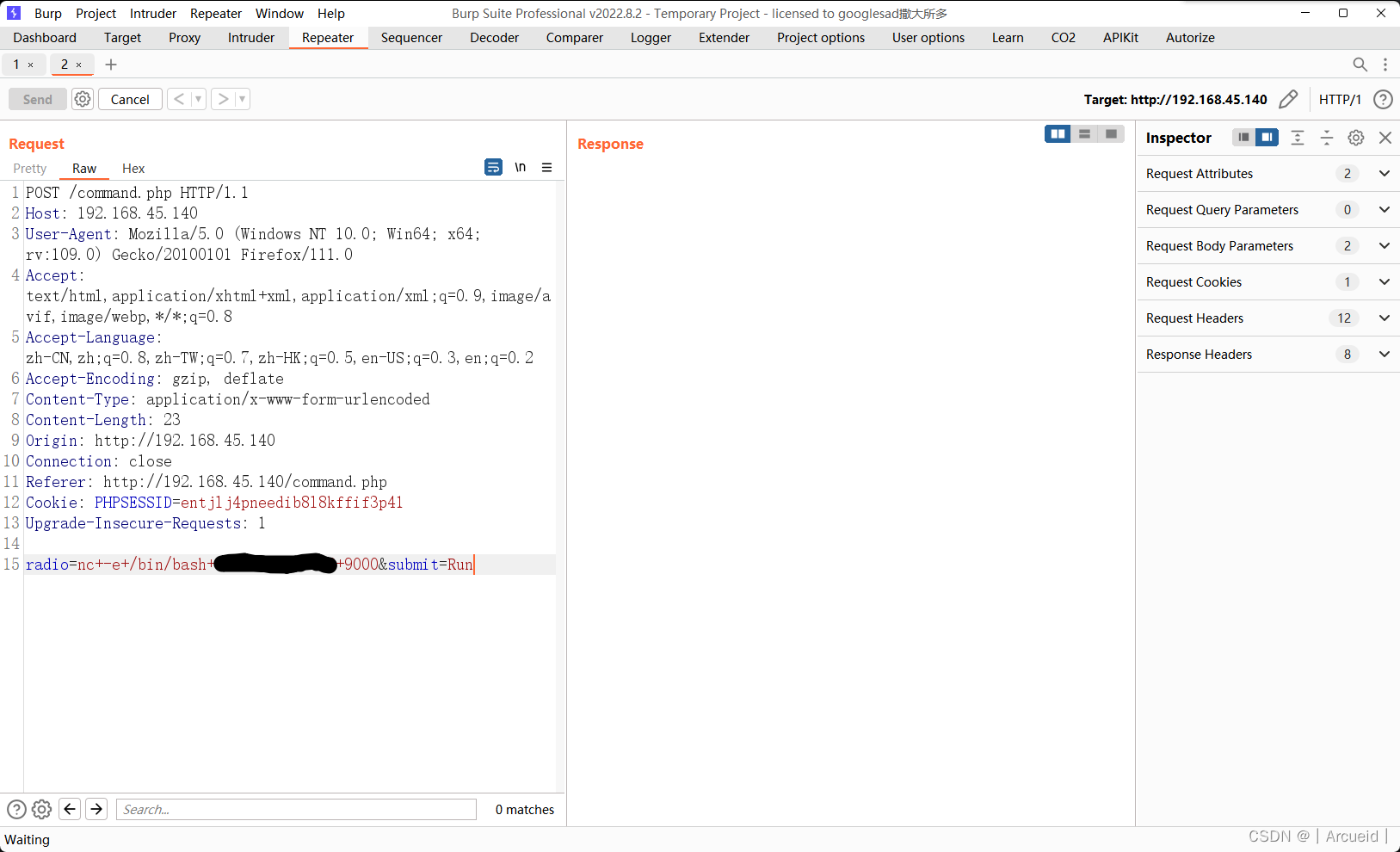Image resolution: width=1400 pixels, height=852 pixels.
Task: Open request editor hamburger menu
Action: coord(546,167)
